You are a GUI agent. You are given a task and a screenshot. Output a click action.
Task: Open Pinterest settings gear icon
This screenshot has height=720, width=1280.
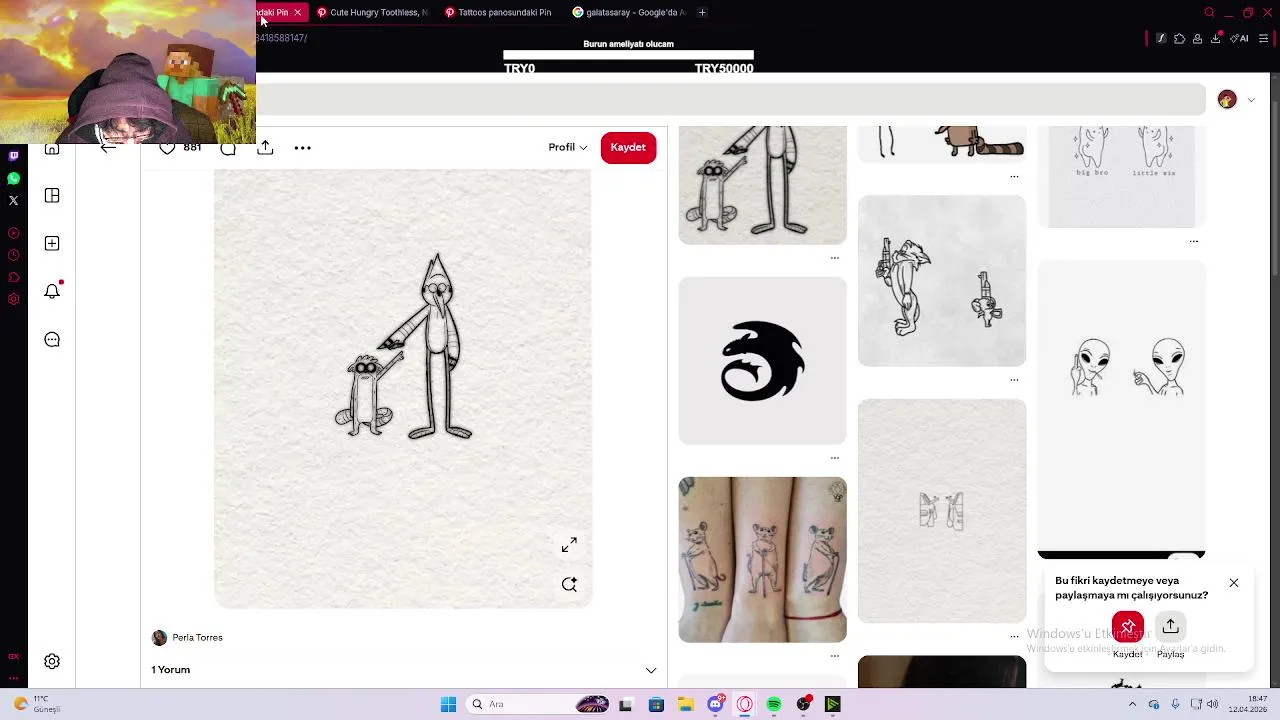[x=52, y=661]
